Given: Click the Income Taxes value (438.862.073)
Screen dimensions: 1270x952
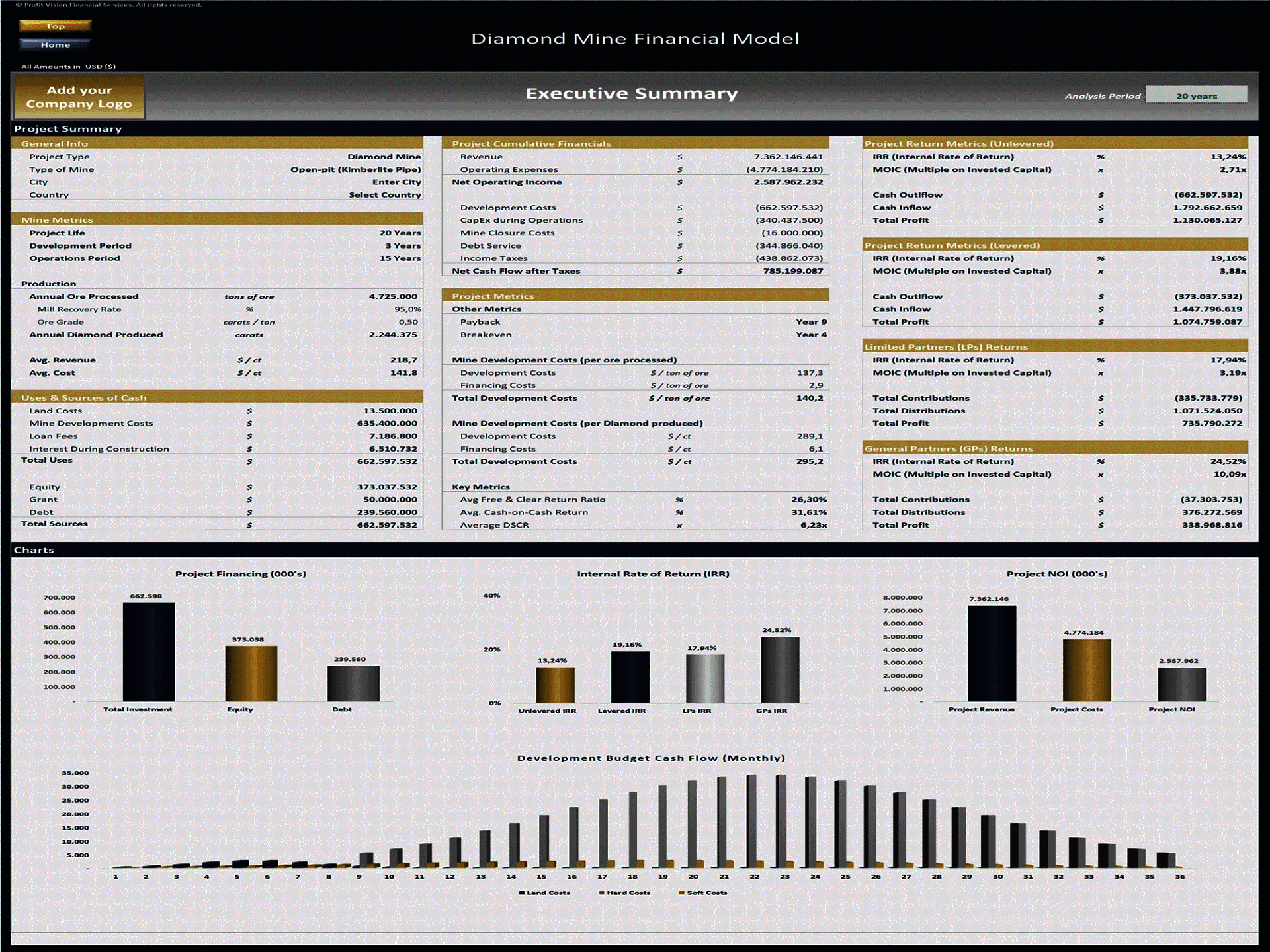Looking at the screenshot, I should (789, 258).
